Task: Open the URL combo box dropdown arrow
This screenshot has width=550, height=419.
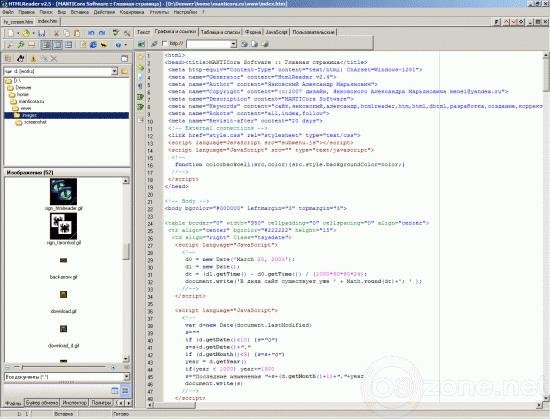Action: [x=234, y=44]
